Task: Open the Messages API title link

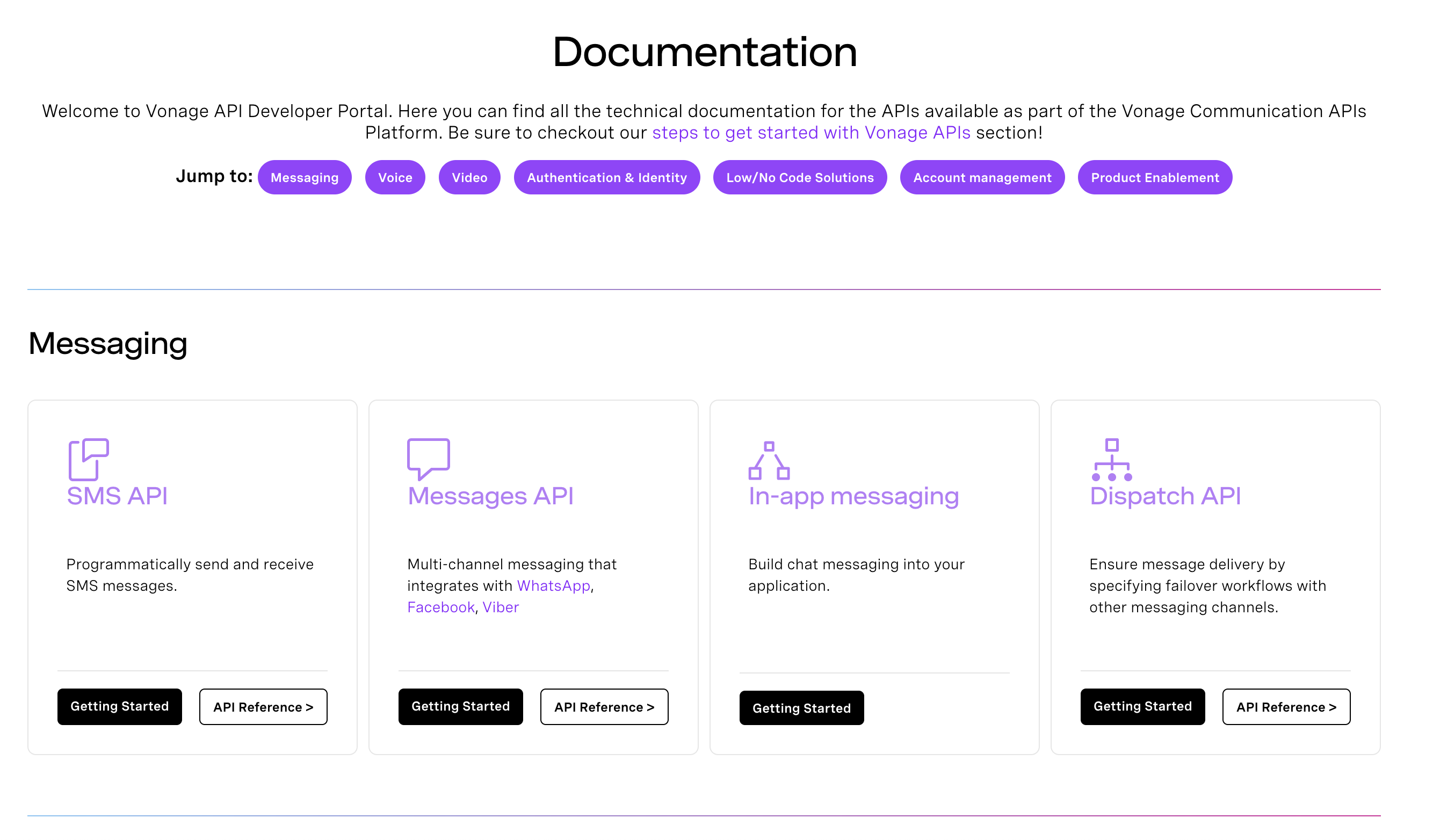Action: pyautogui.click(x=491, y=496)
